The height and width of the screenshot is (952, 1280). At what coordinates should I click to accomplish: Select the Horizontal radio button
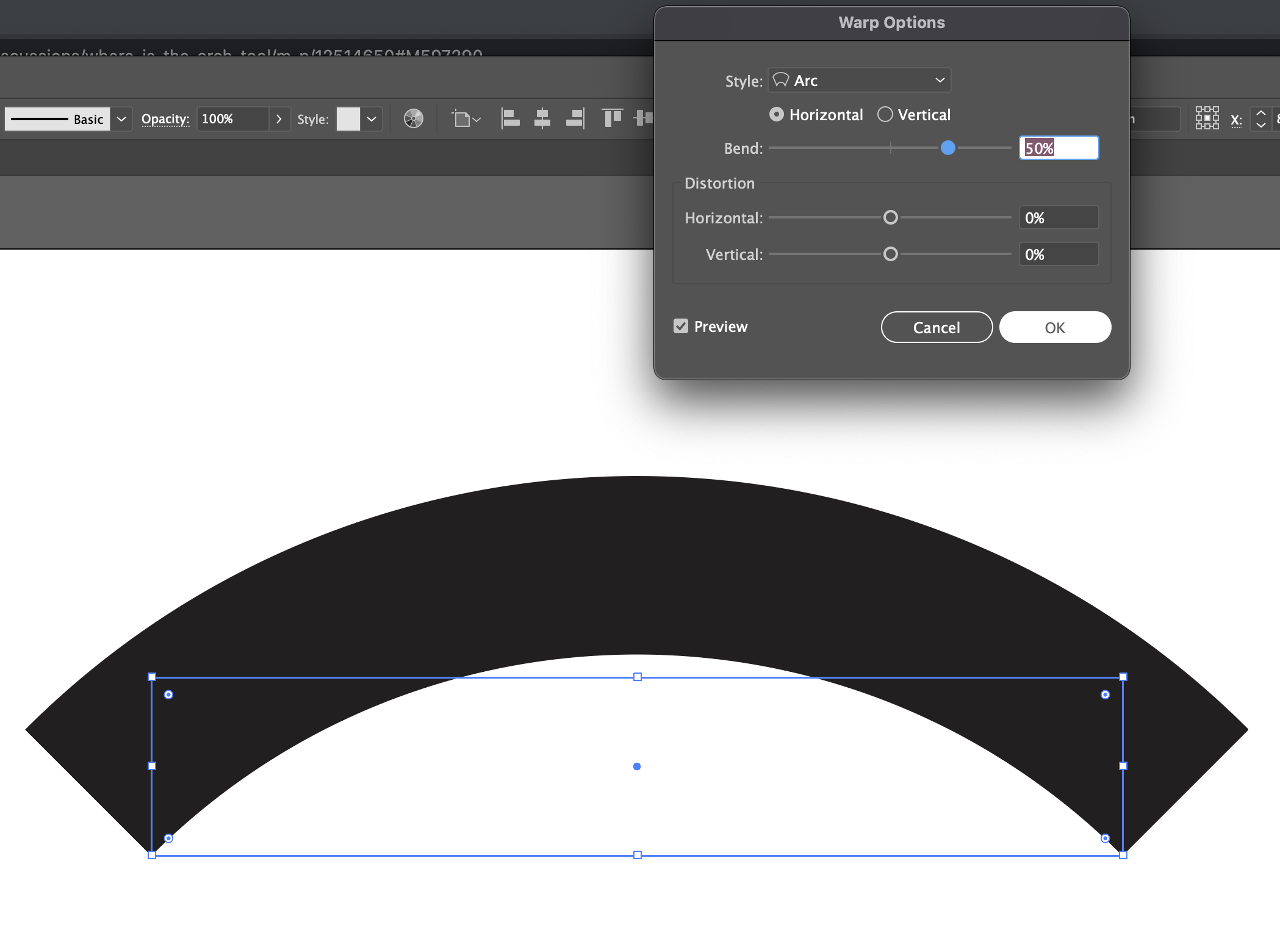776,115
